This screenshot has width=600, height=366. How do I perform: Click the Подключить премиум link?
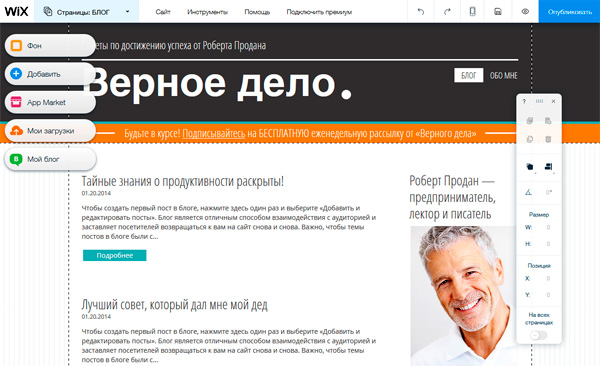pos(319,12)
